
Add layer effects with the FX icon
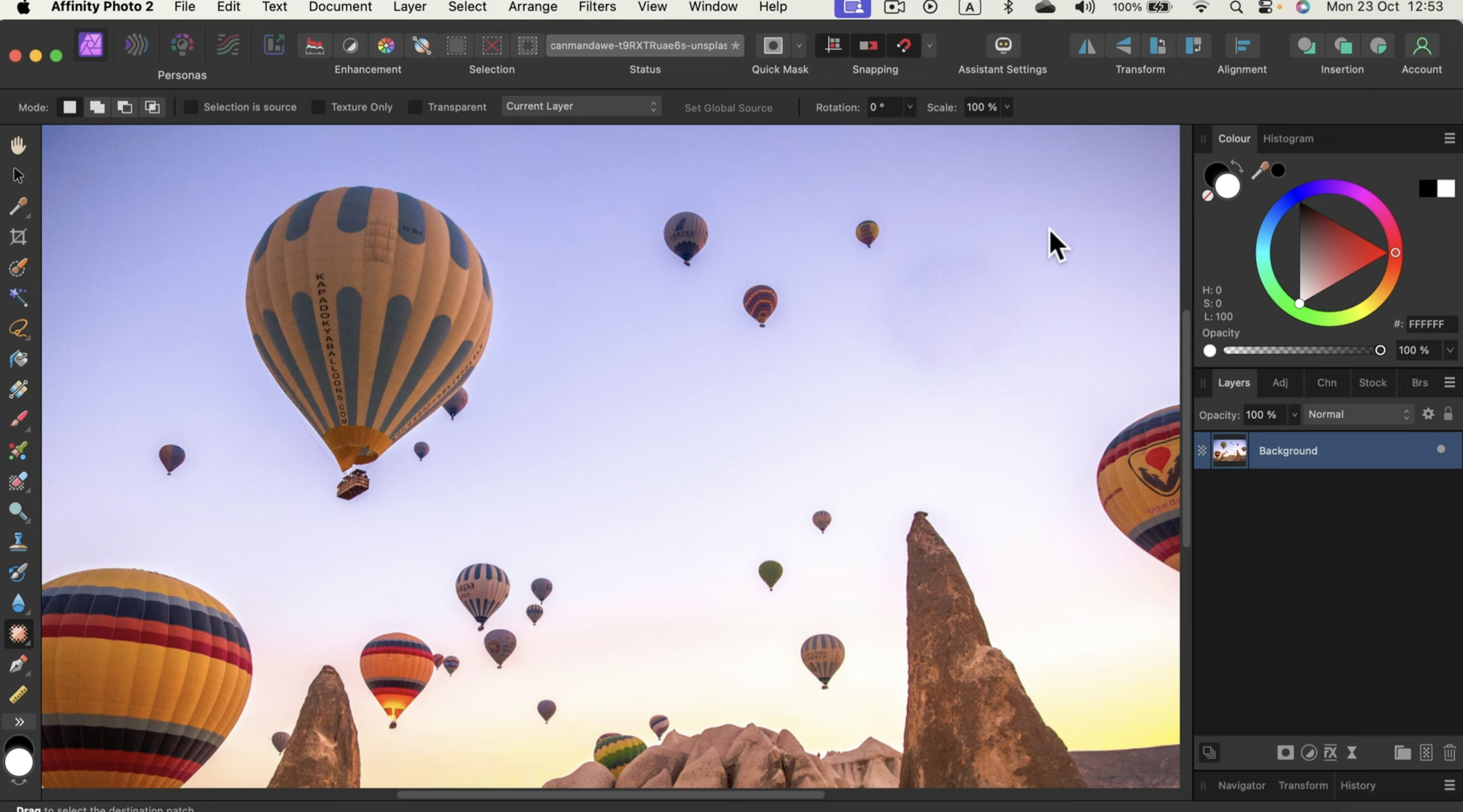(x=1331, y=753)
